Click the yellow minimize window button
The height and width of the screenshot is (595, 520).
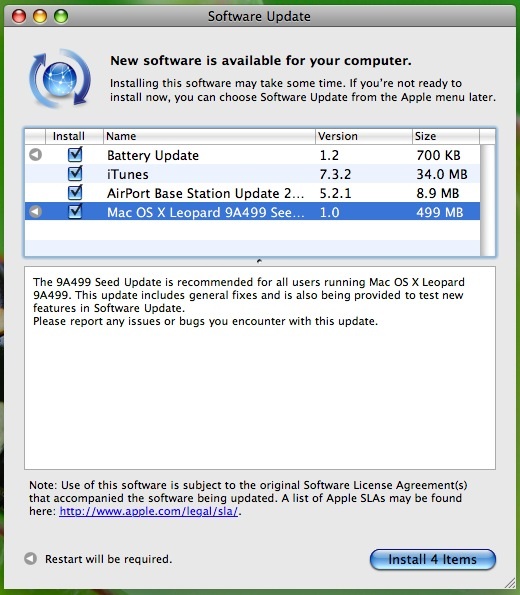(40, 16)
